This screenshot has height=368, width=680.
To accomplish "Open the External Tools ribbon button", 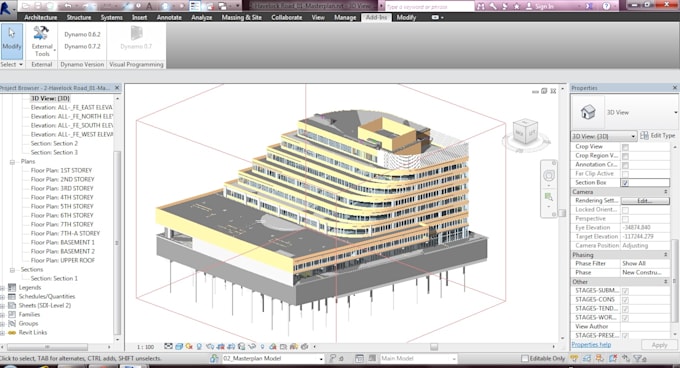I will coord(42,41).
